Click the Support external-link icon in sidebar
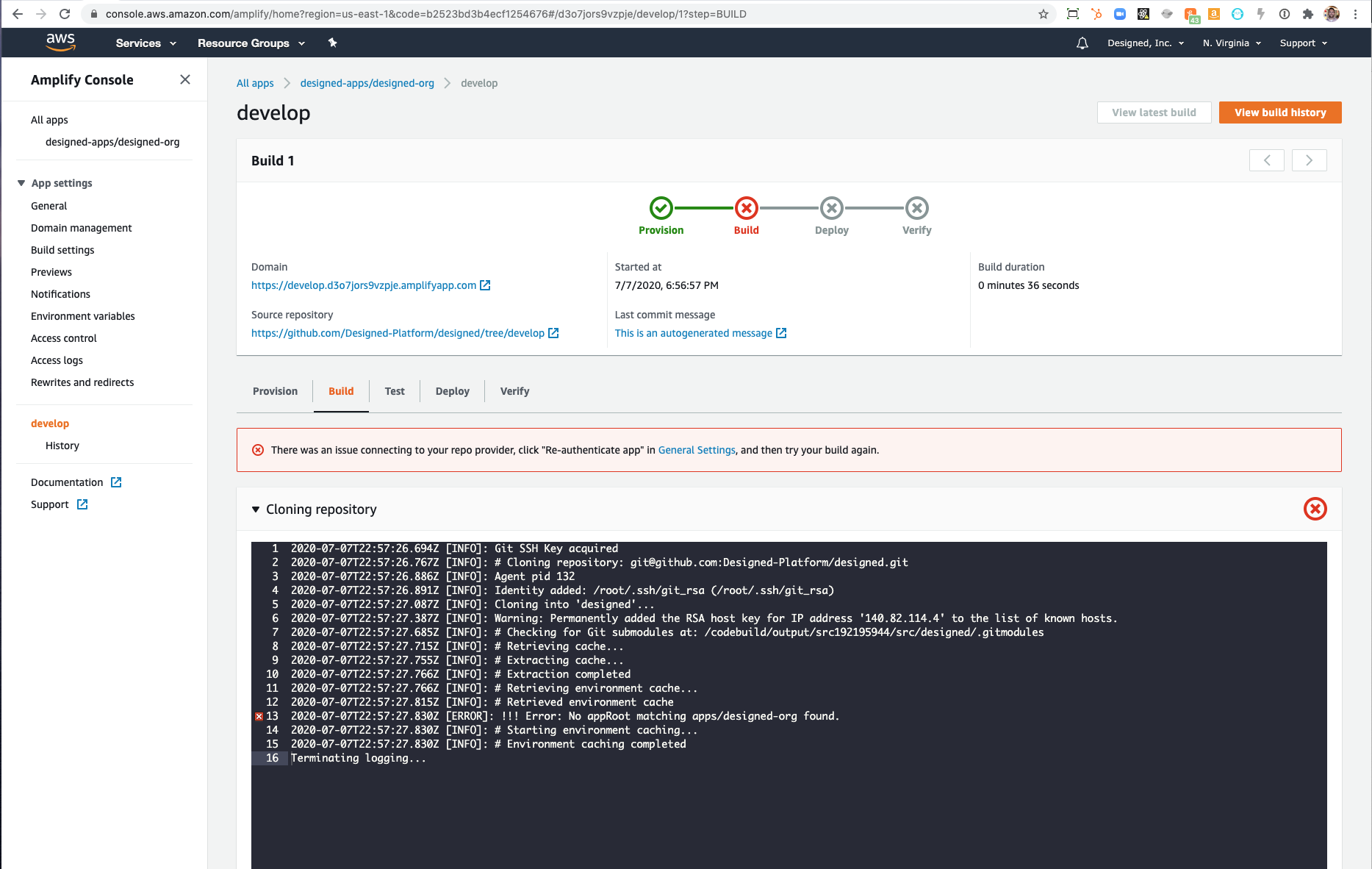 (x=82, y=504)
